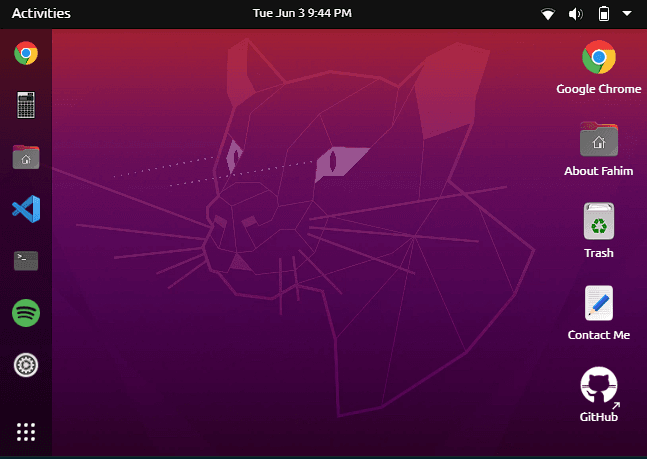Viewport: 647px width, 459px height.
Task: Launch Spotify from the dock
Action: click(26, 313)
